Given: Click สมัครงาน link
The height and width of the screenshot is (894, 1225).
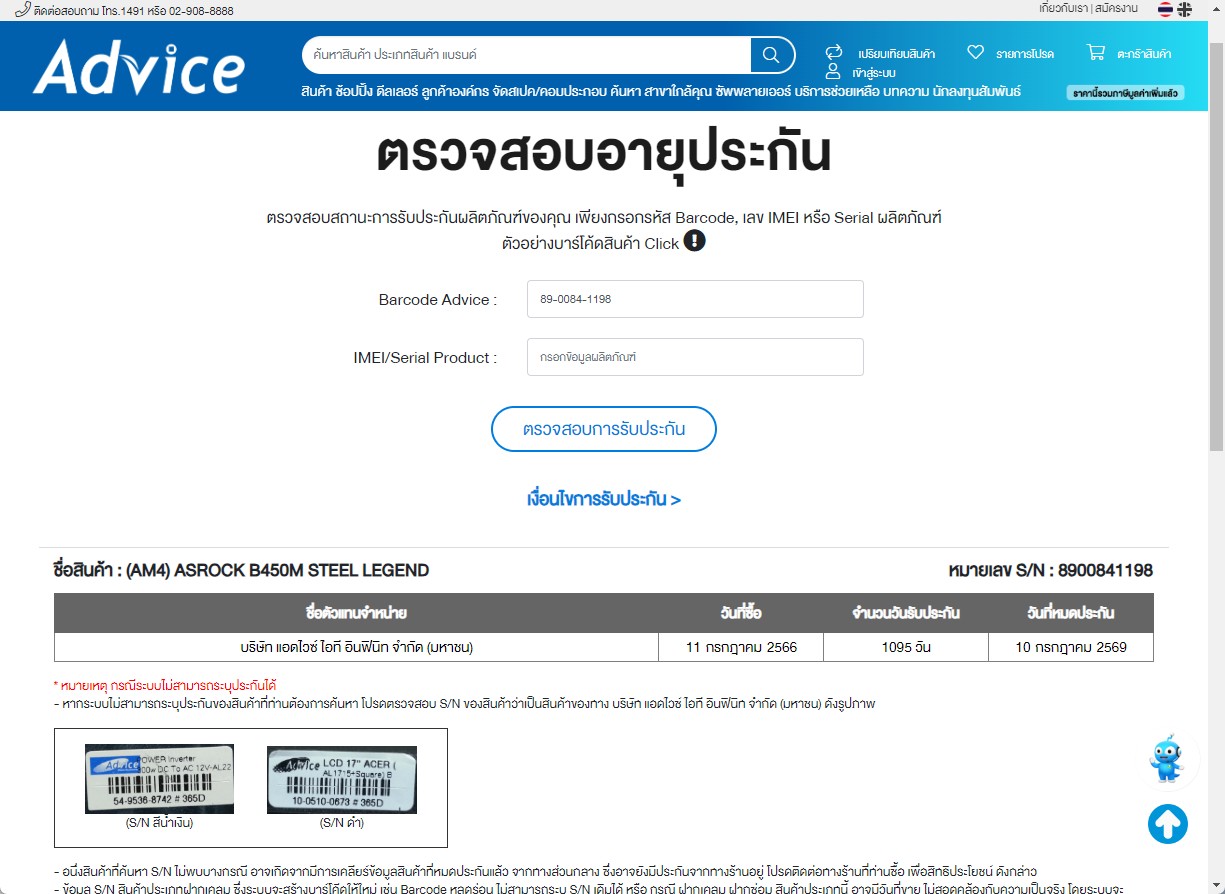Looking at the screenshot, I should (x=1116, y=8).
